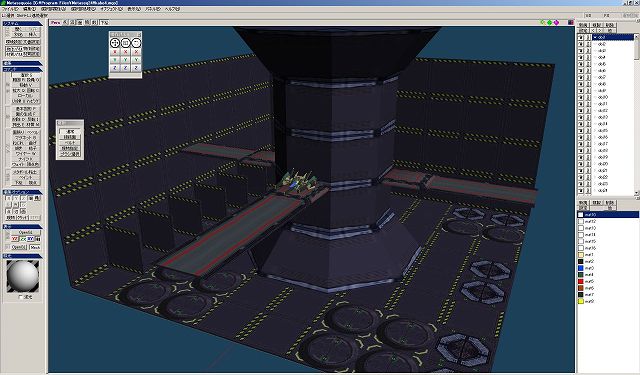Image resolution: width=640 pixels, height=375 pixels.
Task: Click green Y axis button under move handle
Action: point(115,60)
